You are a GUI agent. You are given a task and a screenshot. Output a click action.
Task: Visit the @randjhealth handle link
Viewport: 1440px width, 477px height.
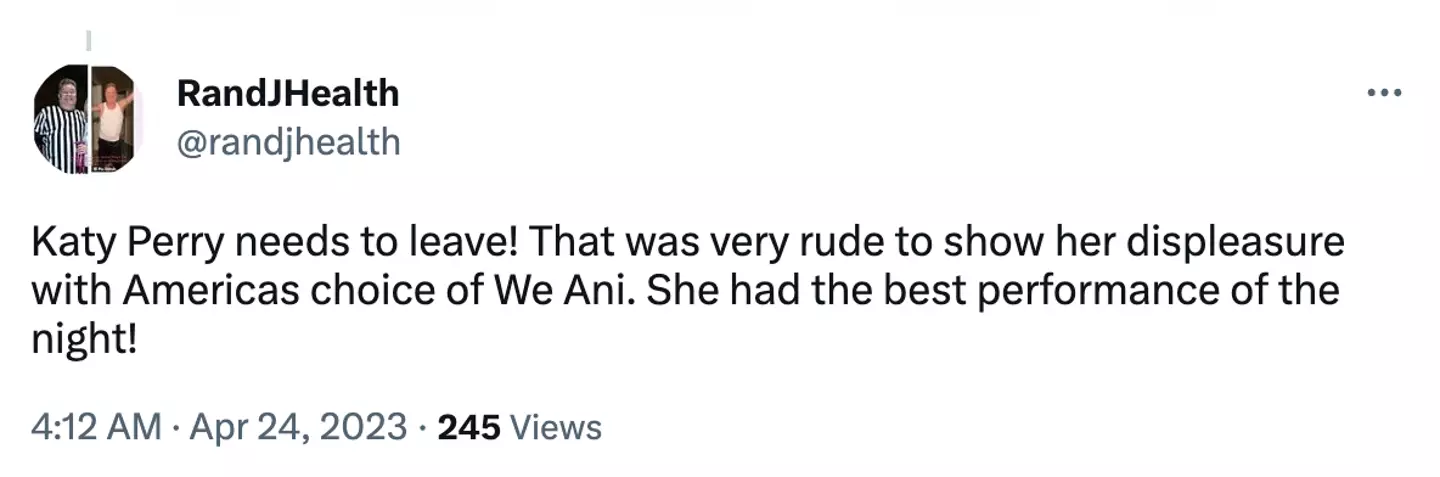(x=288, y=142)
